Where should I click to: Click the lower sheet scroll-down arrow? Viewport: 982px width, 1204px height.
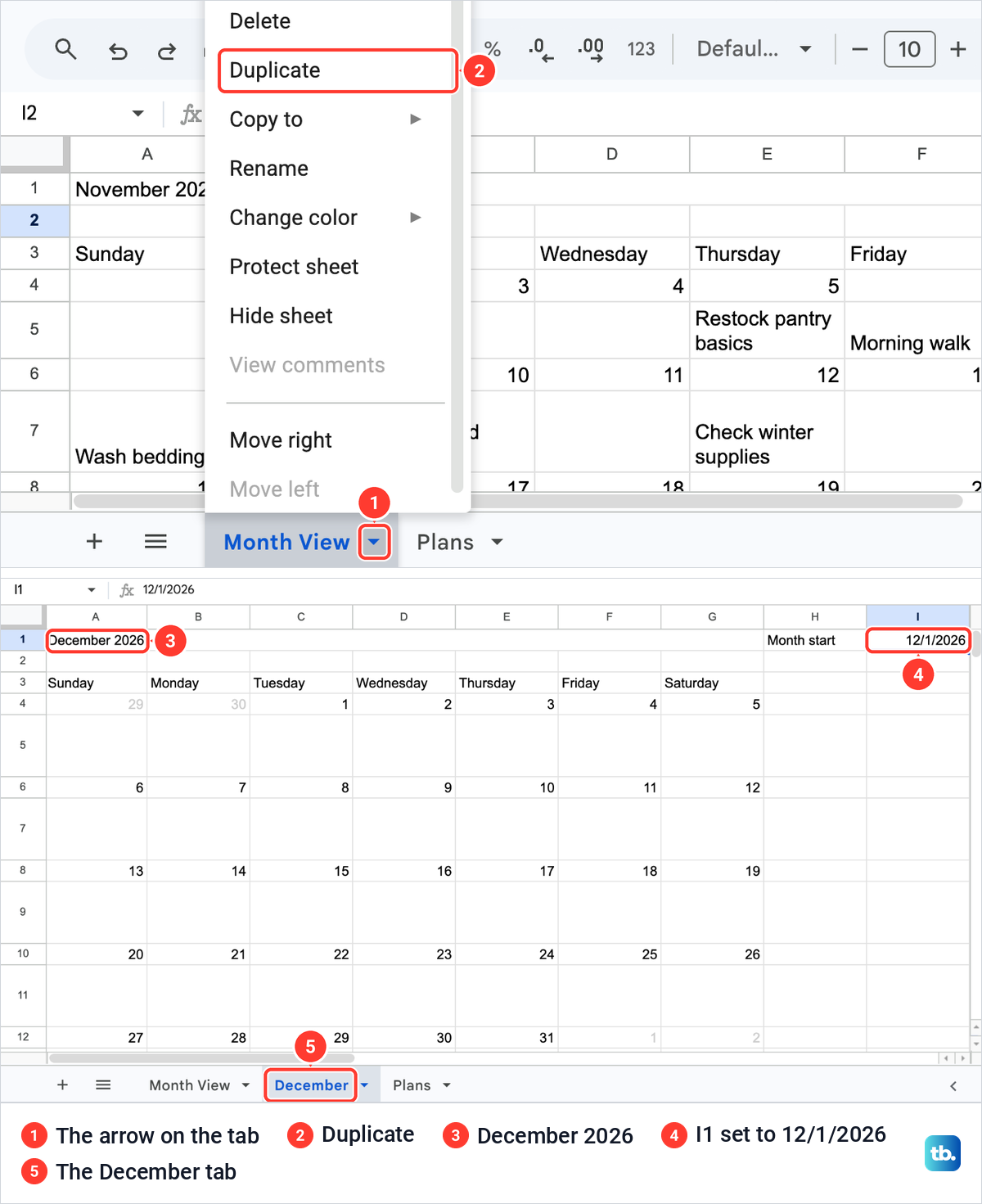click(975, 1044)
